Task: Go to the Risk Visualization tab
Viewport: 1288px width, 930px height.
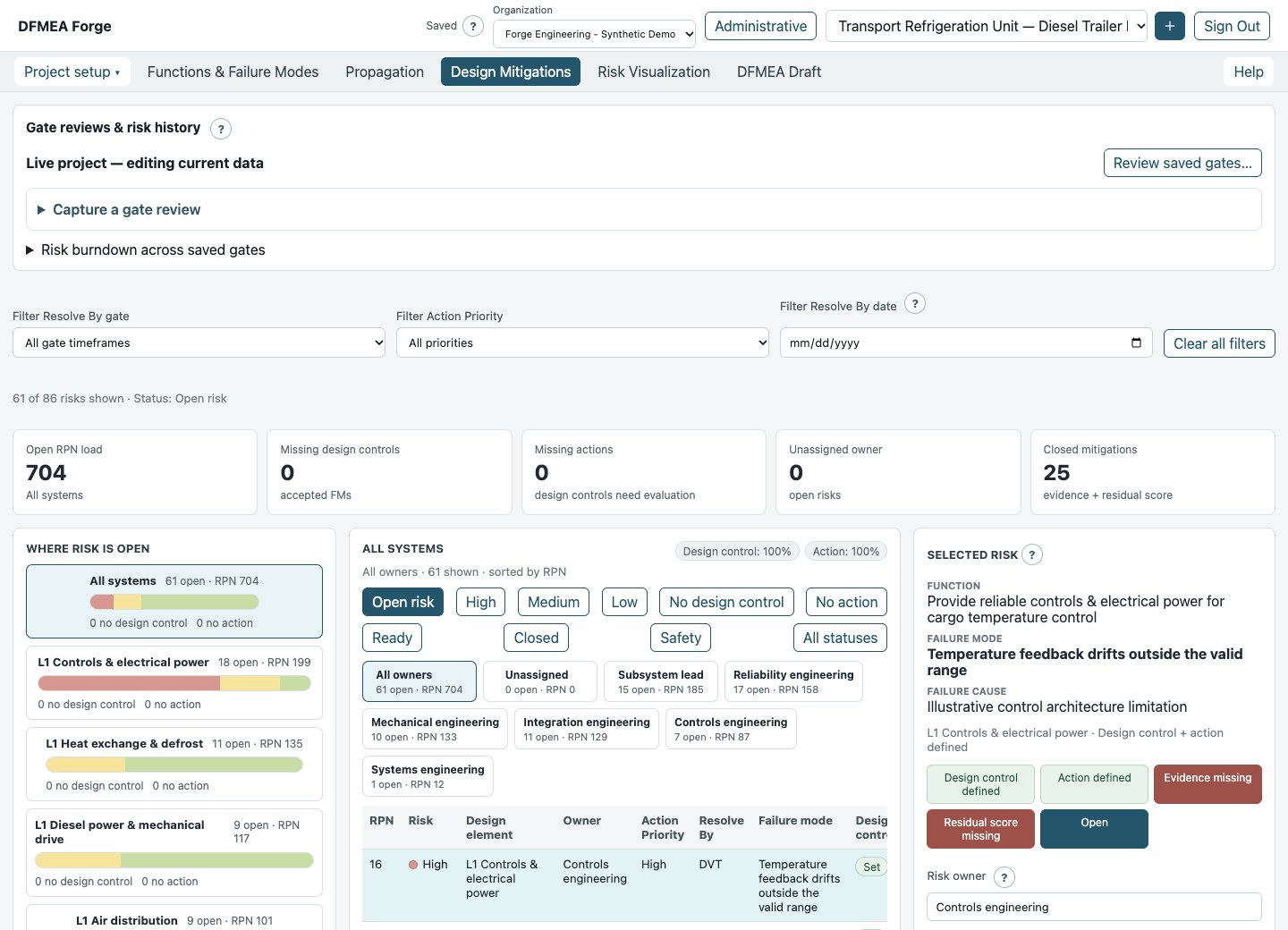Action: tap(654, 72)
